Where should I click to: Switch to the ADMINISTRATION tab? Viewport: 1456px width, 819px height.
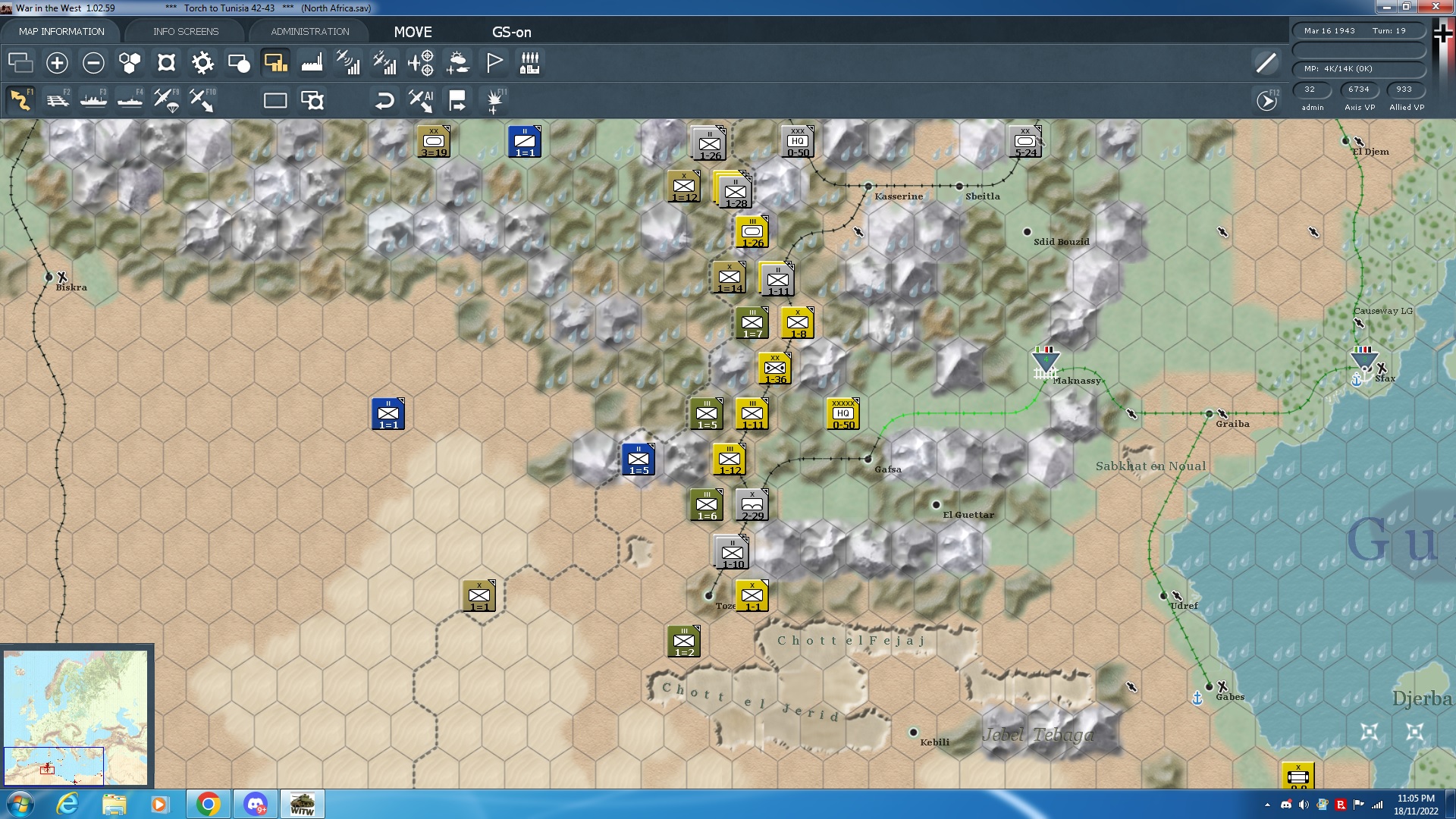(310, 31)
